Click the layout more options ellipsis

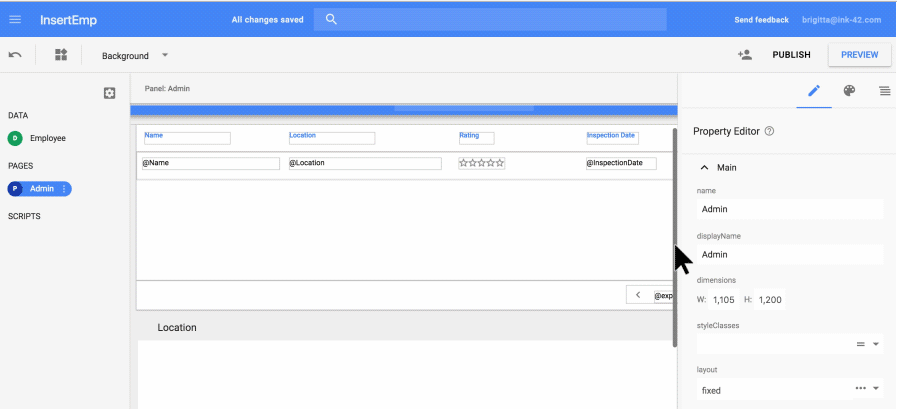(x=860, y=388)
